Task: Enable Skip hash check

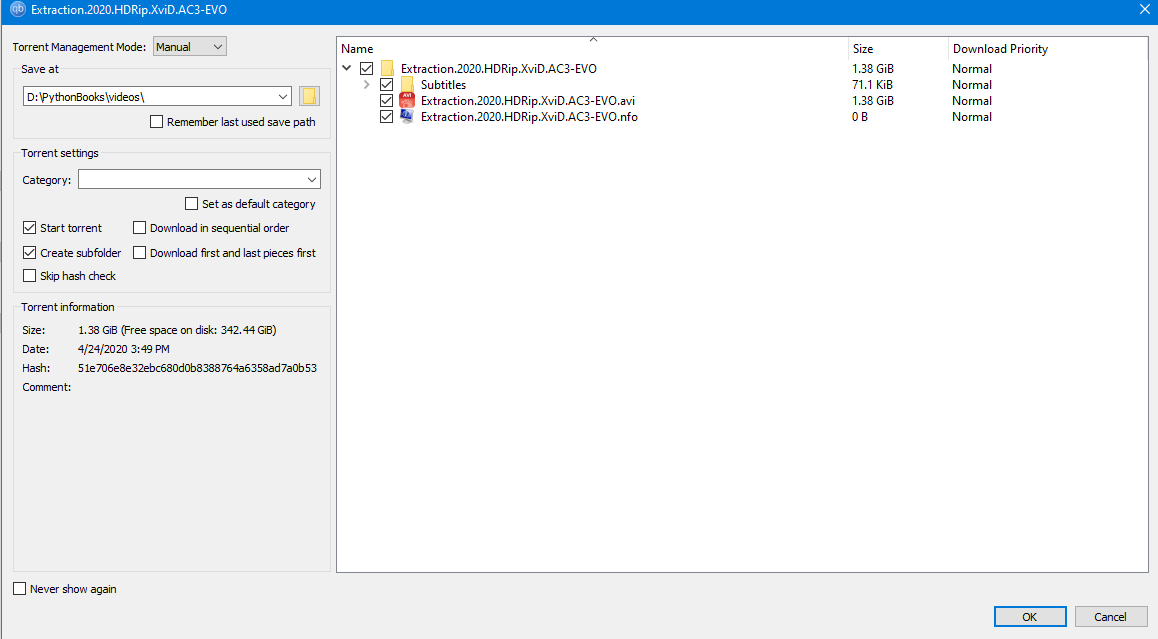Action: tap(29, 275)
